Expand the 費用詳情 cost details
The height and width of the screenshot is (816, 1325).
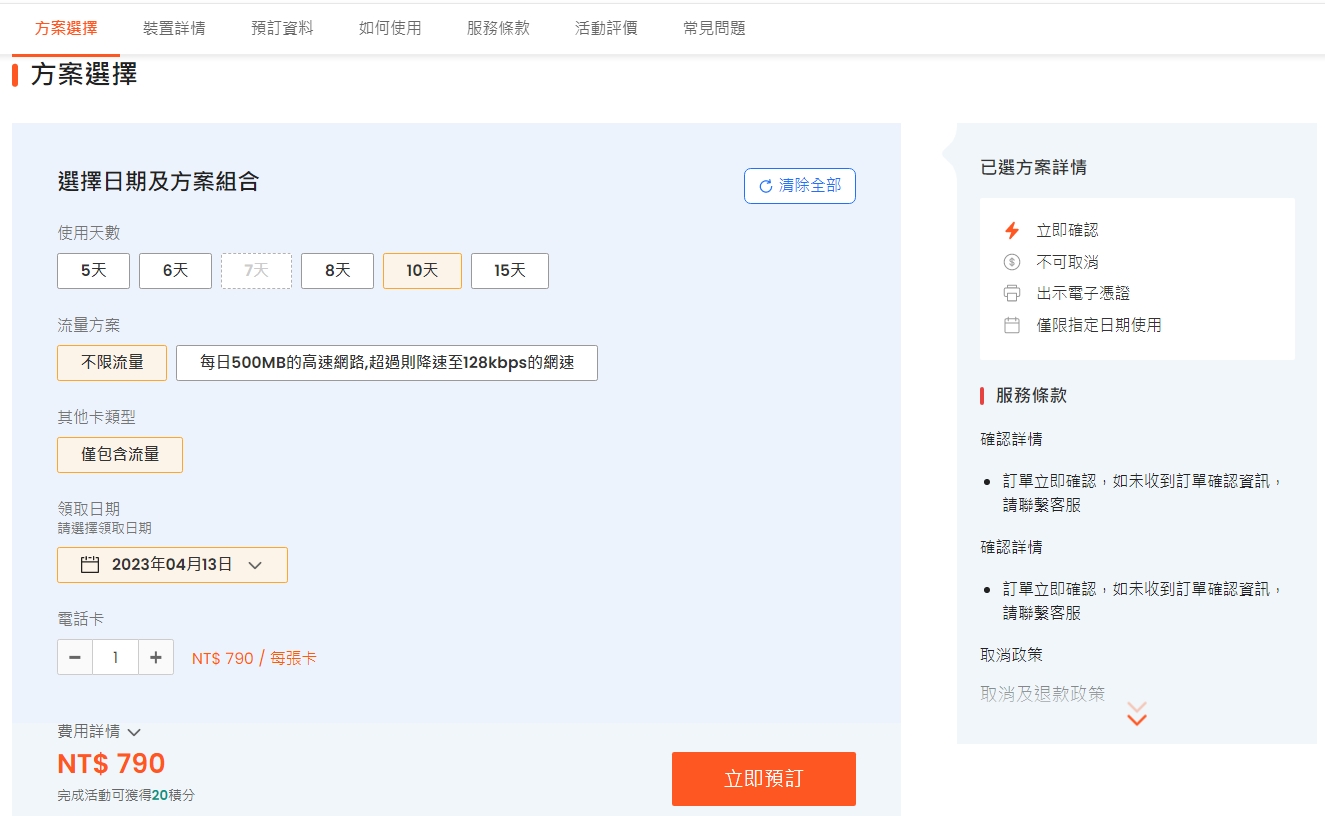(x=99, y=732)
